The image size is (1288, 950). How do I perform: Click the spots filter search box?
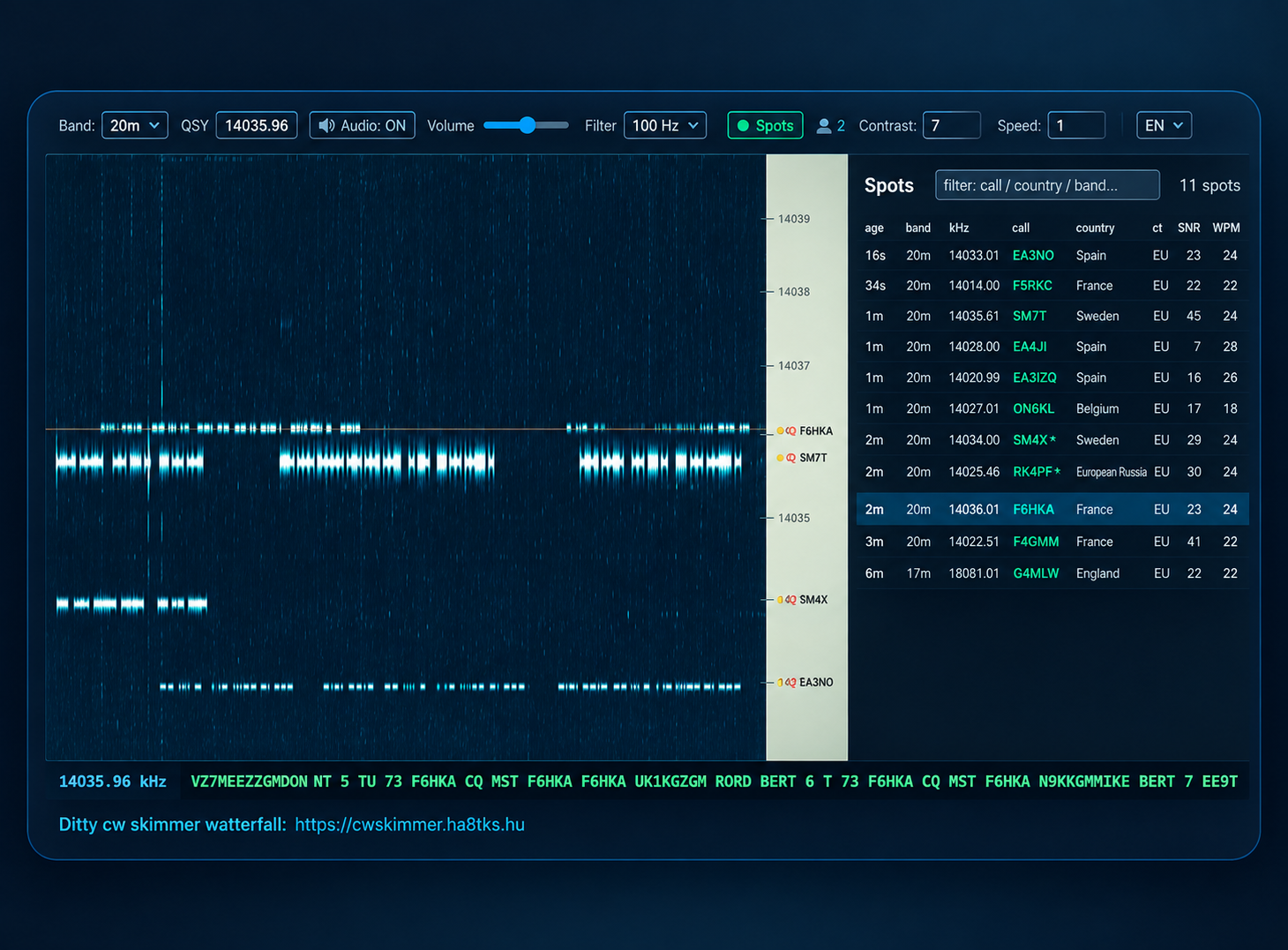pyautogui.click(x=1047, y=185)
